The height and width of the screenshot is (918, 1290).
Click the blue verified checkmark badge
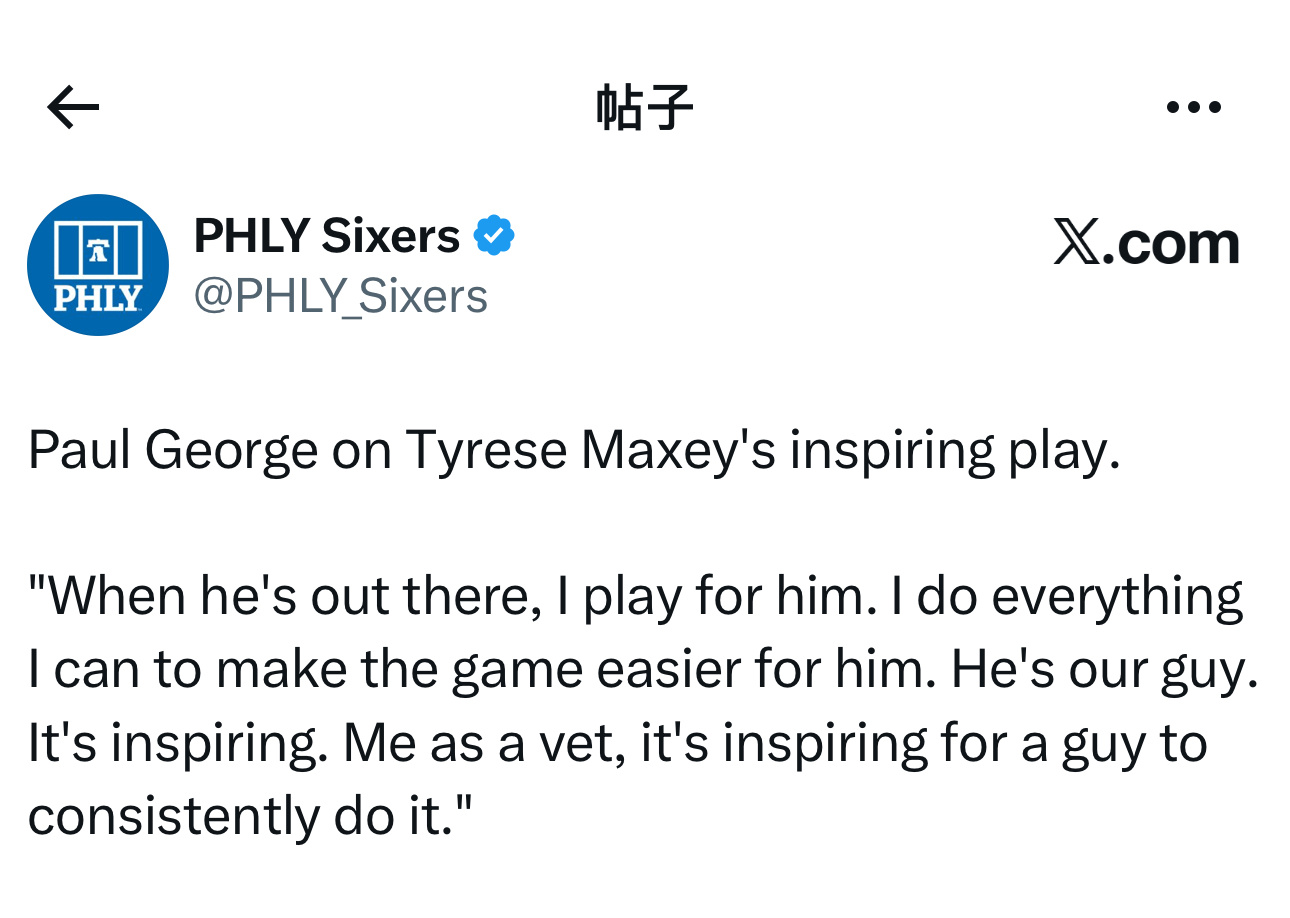(x=493, y=236)
